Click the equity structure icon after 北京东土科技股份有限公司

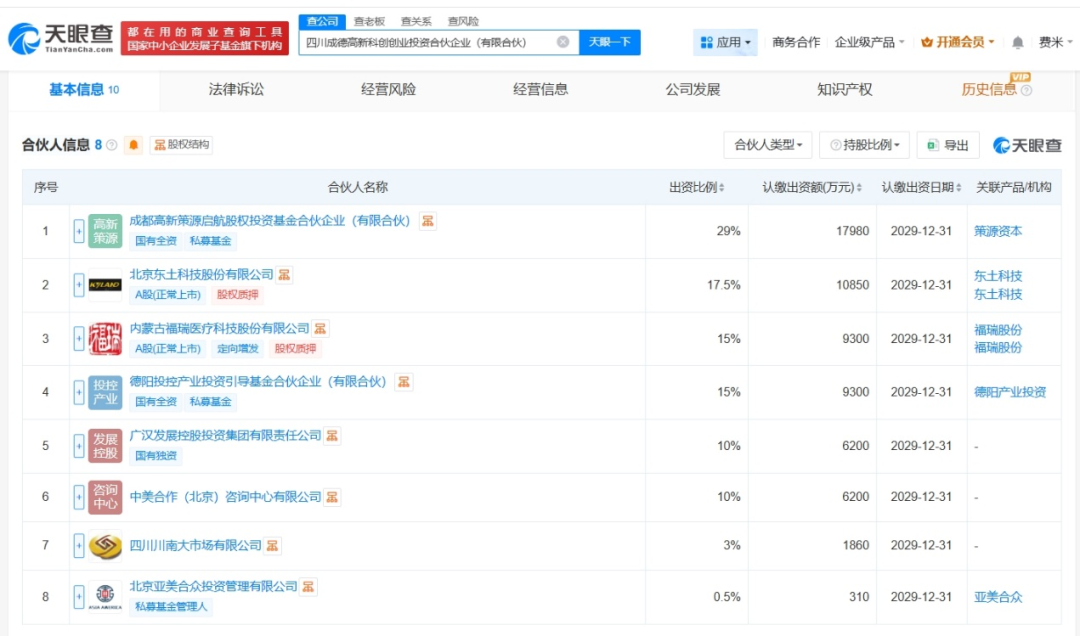pyautogui.click(x=284, y=275)
